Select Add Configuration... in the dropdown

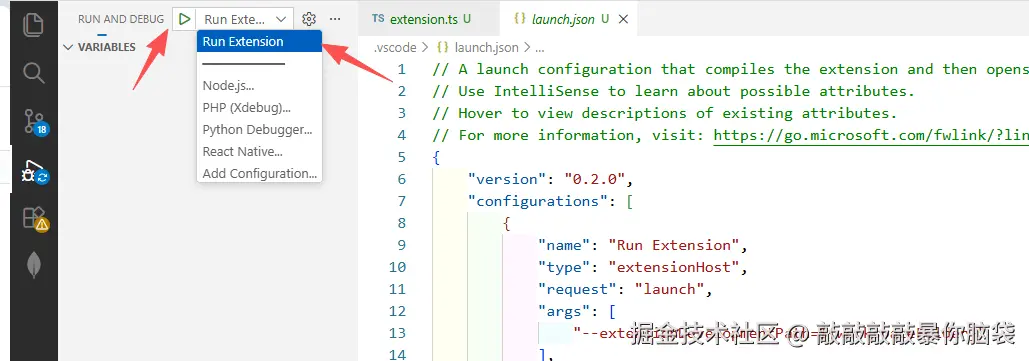[259, 174]
